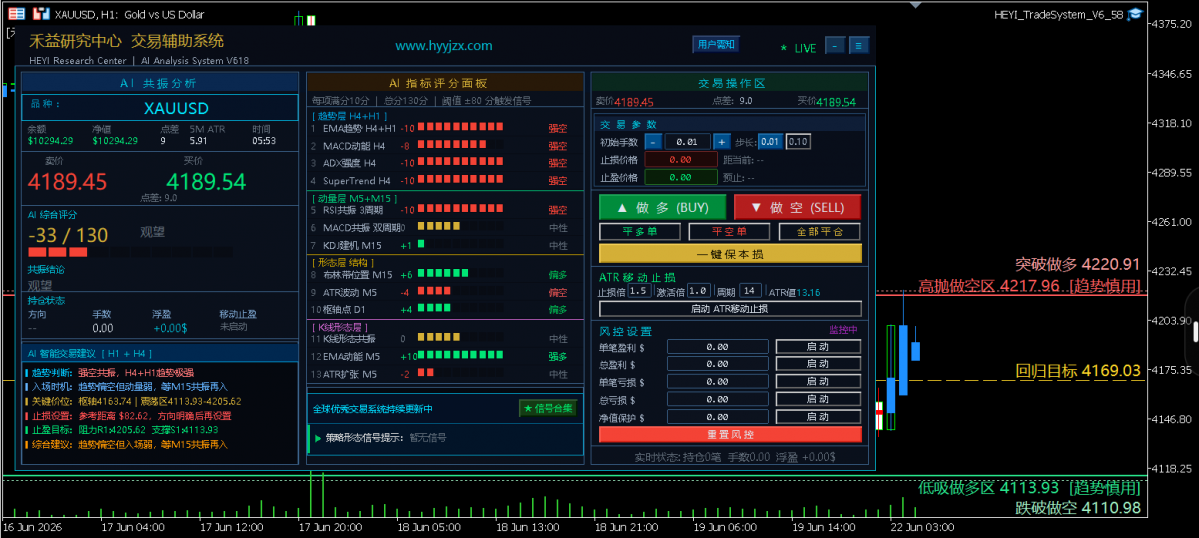Minimize the HEYI panel with dash button
The image size is (1199, 538).
tap(835, 46)
